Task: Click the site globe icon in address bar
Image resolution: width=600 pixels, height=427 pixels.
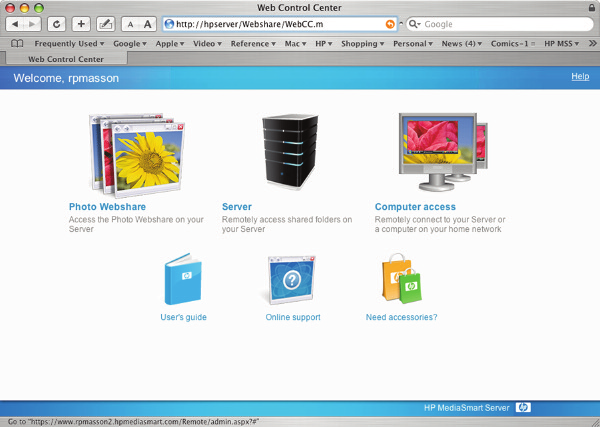Action: [169, 24]
